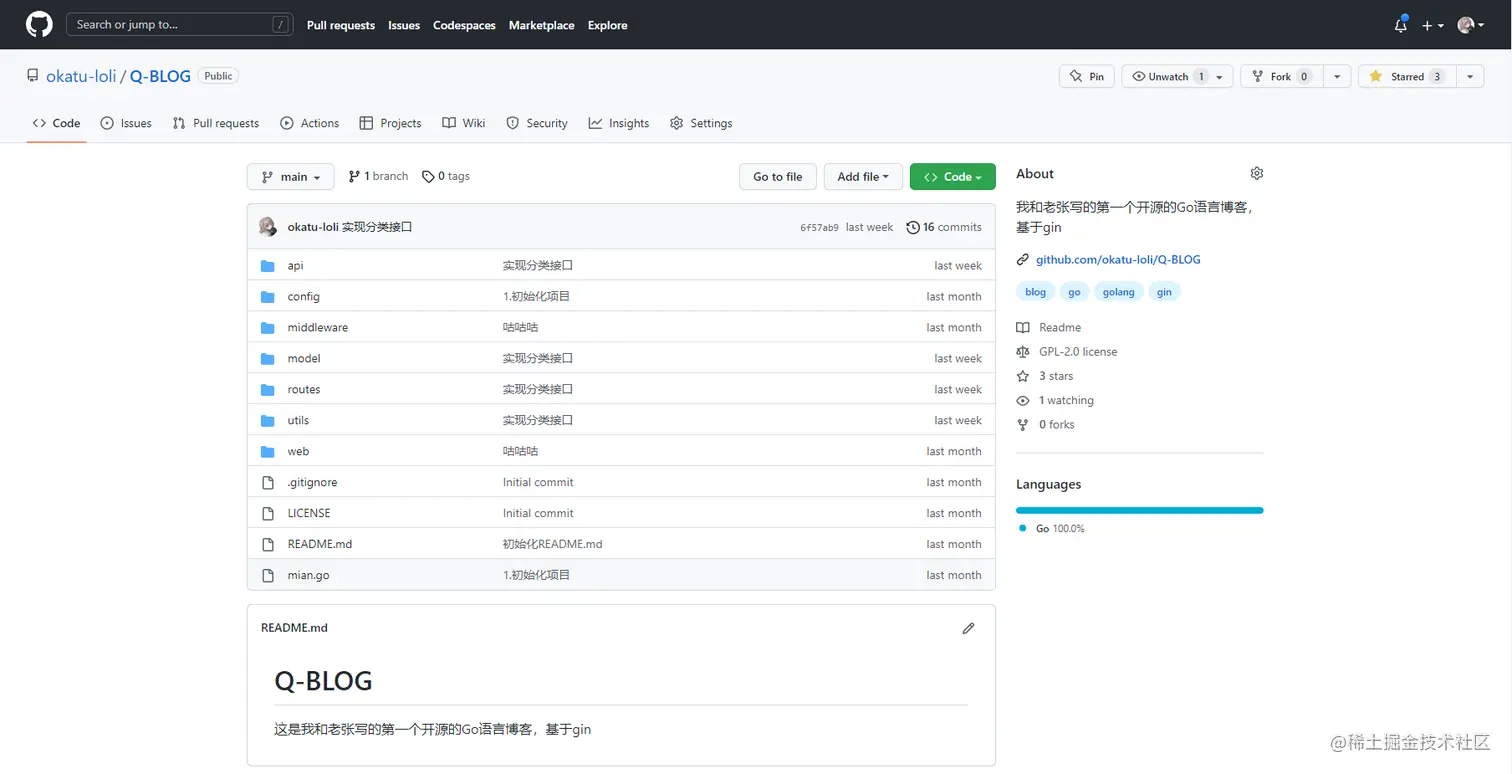Open the Insights tab
Viewport: 1512px width, 774px height.
[x=619, y=123]
